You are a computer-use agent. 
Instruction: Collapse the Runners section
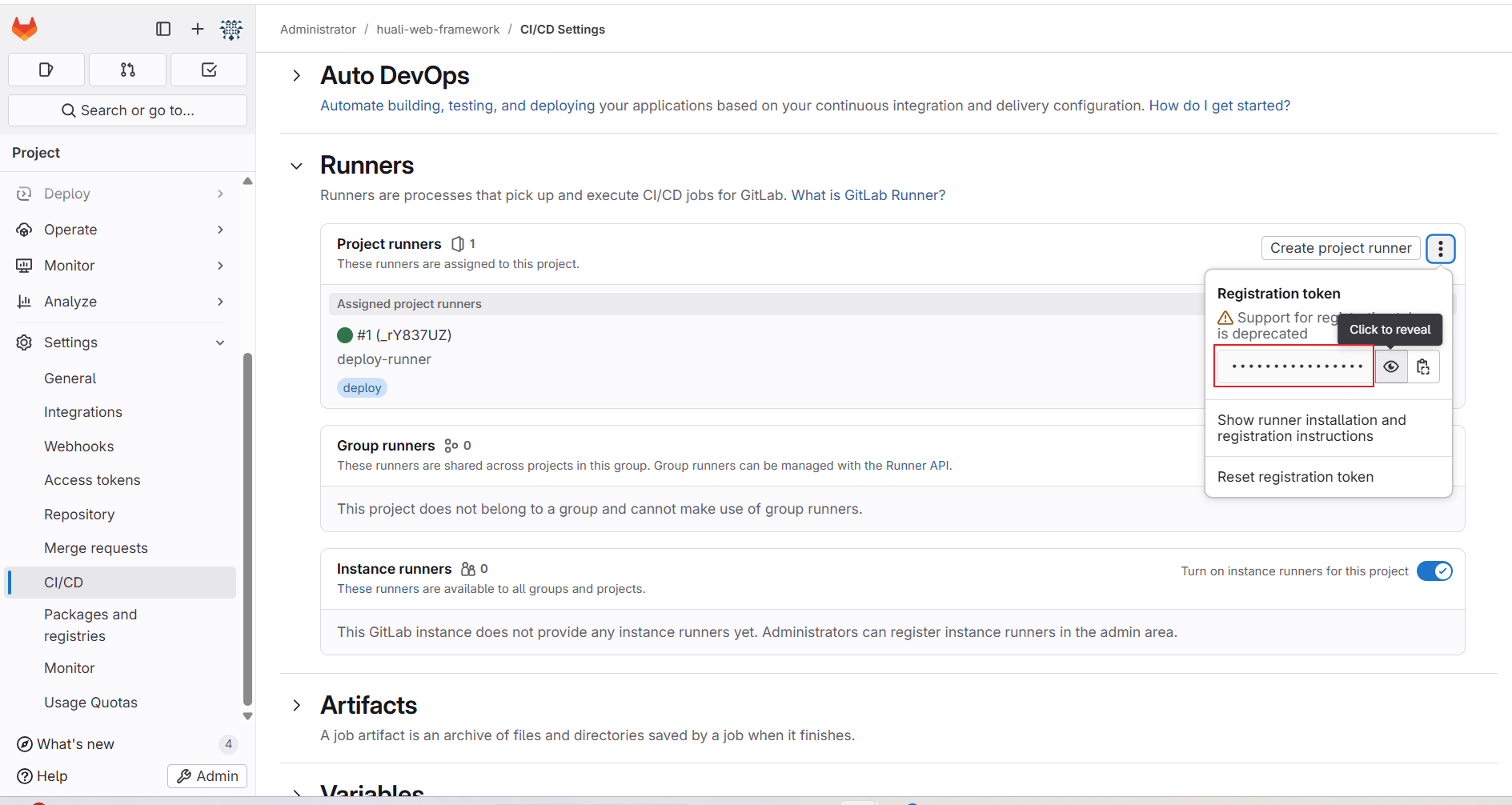[x=297, y=166]
